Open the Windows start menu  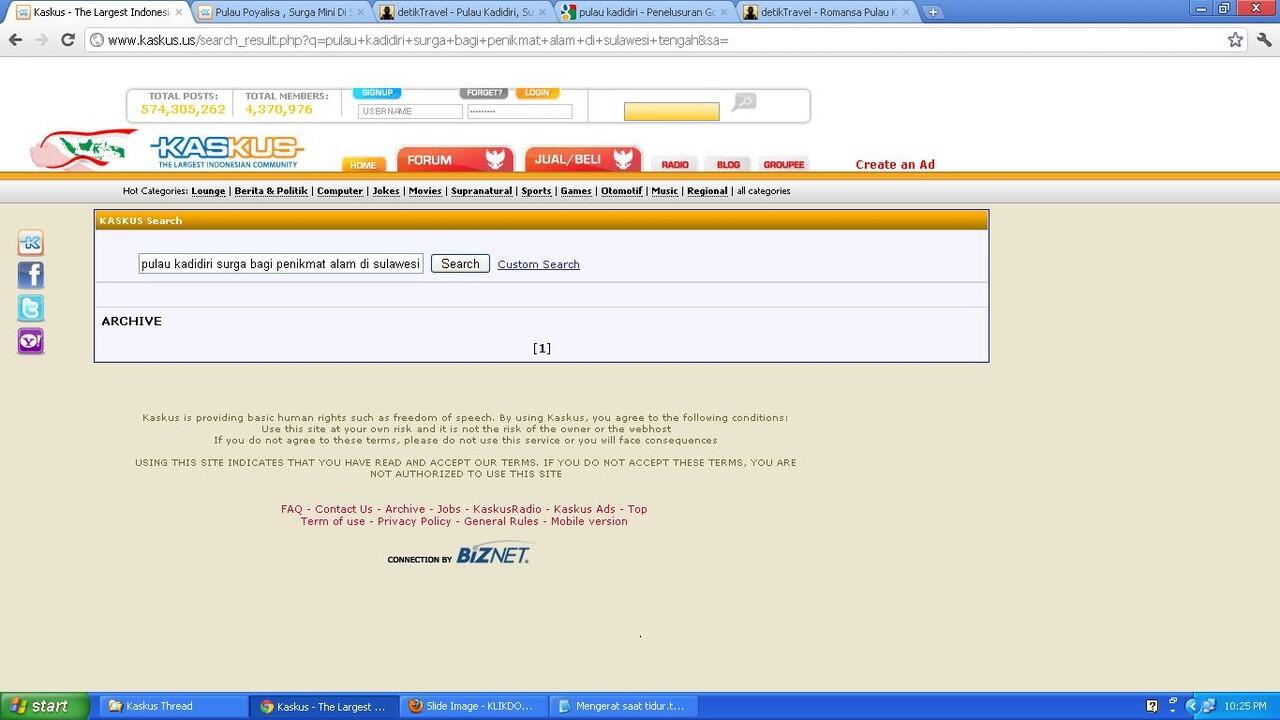(46, 706)
